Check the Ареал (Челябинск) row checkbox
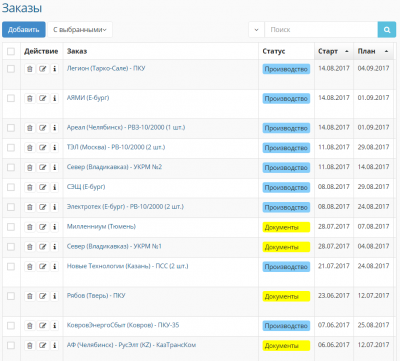The height and width of the screenshot is (361, 400). (11, 128)
